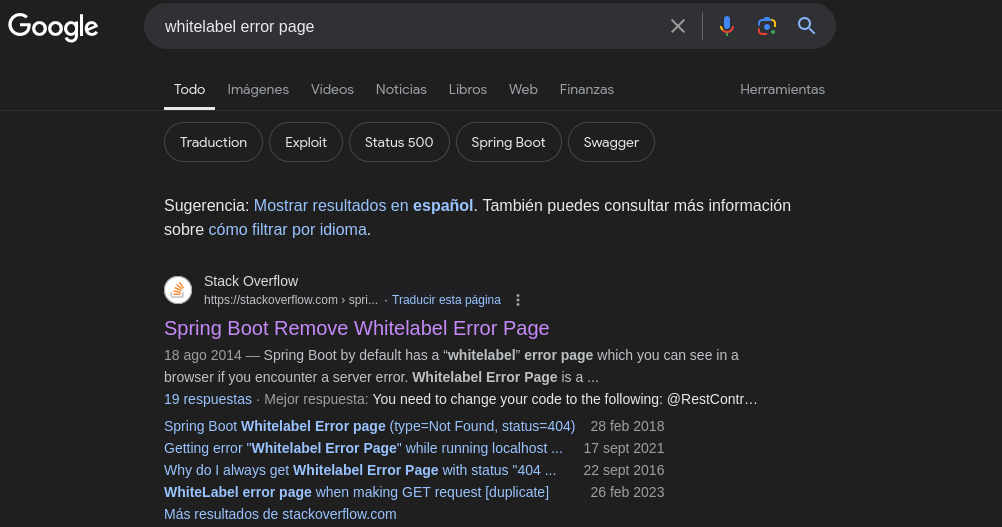Click Traducir esta página link
The height and width of the screenshot is (527, 1002).
(446, 300)
